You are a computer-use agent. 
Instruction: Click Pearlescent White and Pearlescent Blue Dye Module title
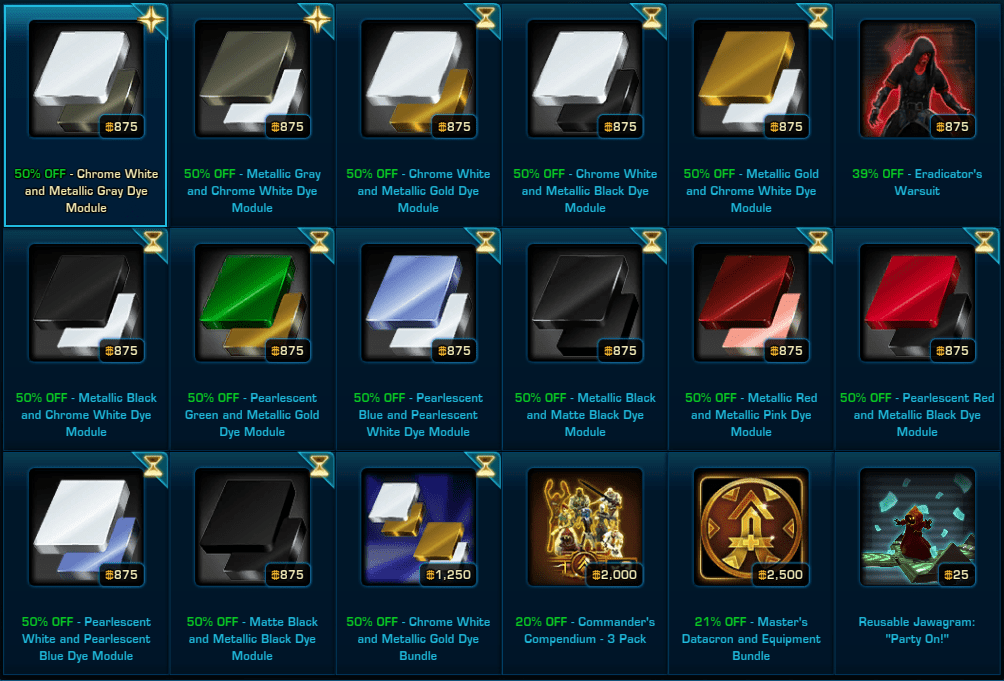click(x=86, y=639)
